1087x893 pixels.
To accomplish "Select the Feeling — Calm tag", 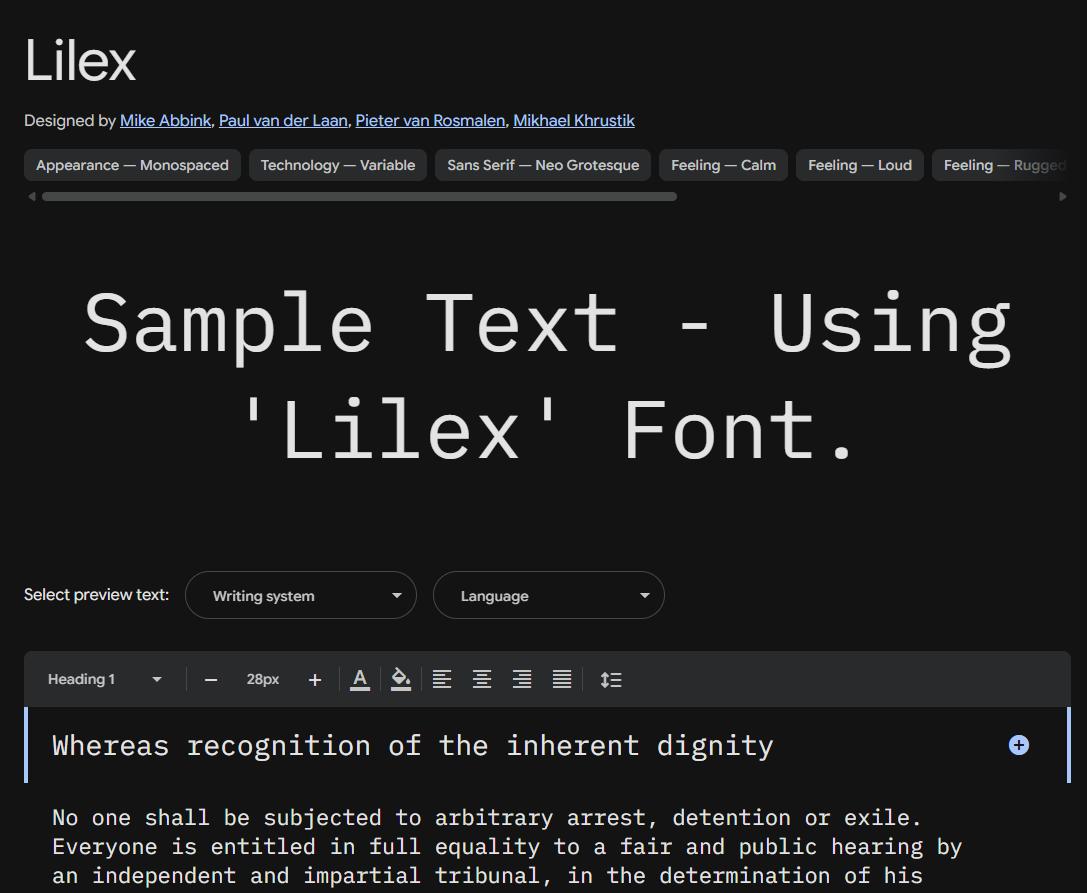I will pos(723,165).
